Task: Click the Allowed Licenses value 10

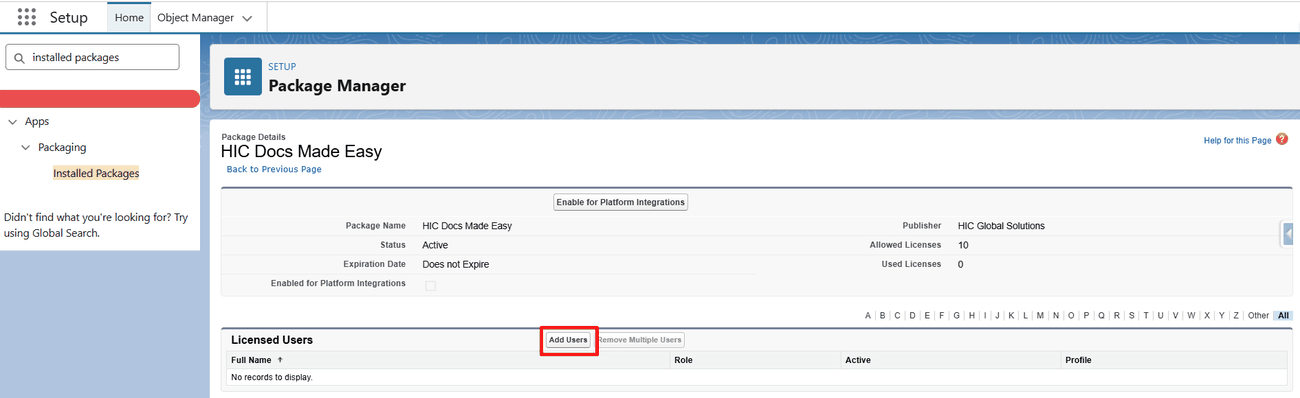Action: (963, 245)
